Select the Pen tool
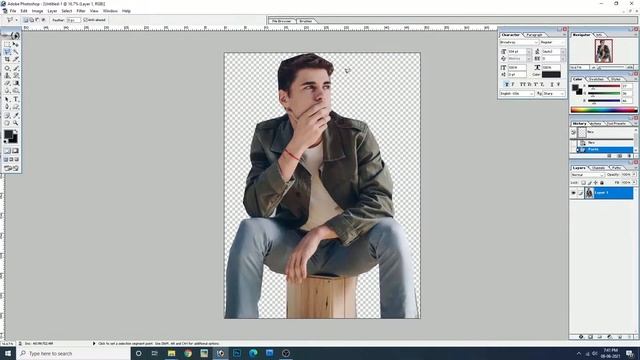The height and width of the screenshot is (360, 640). (7, 107)
